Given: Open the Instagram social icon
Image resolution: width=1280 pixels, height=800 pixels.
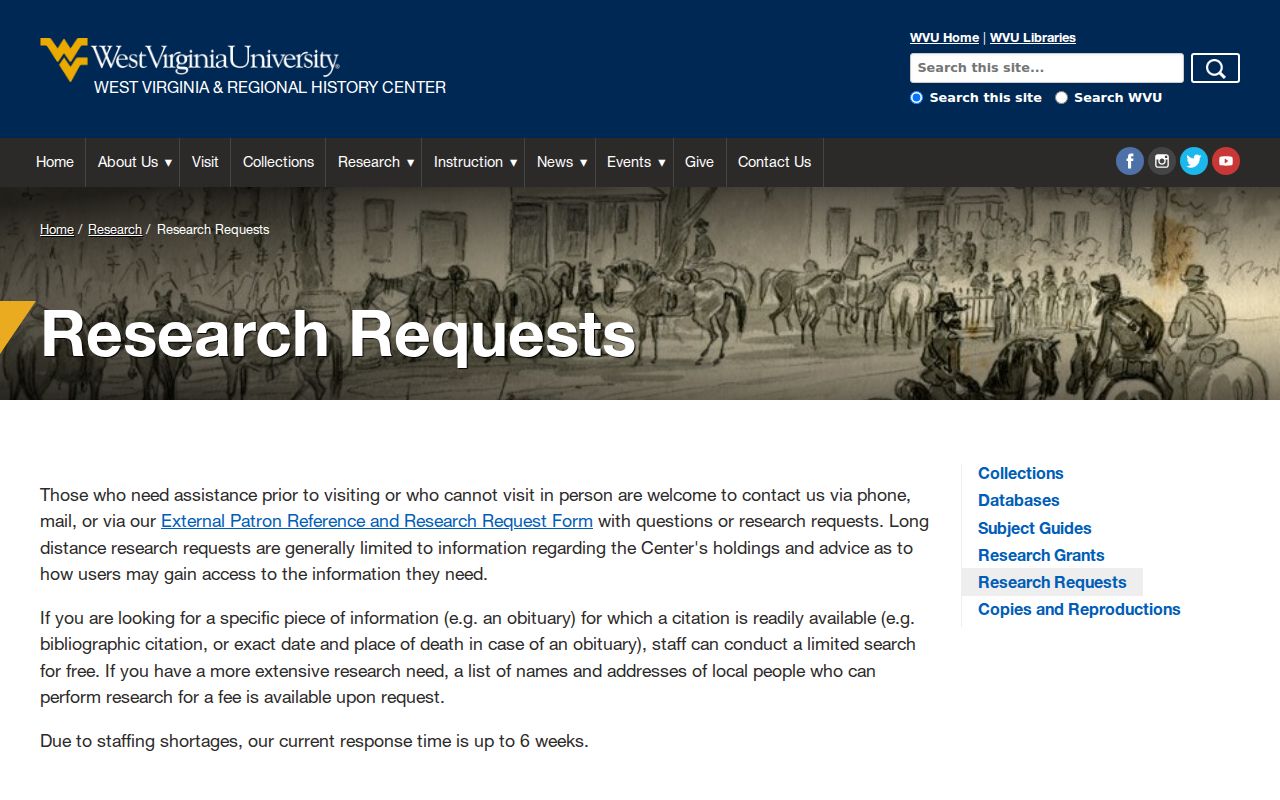Looking at the screenshot, I should point(1162,161).
